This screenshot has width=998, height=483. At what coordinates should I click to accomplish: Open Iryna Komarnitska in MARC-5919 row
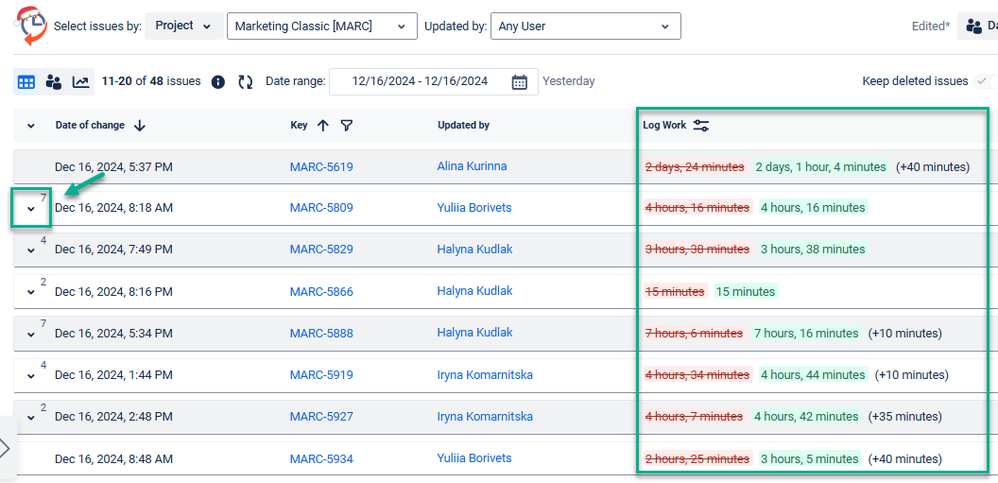[485, 375]
